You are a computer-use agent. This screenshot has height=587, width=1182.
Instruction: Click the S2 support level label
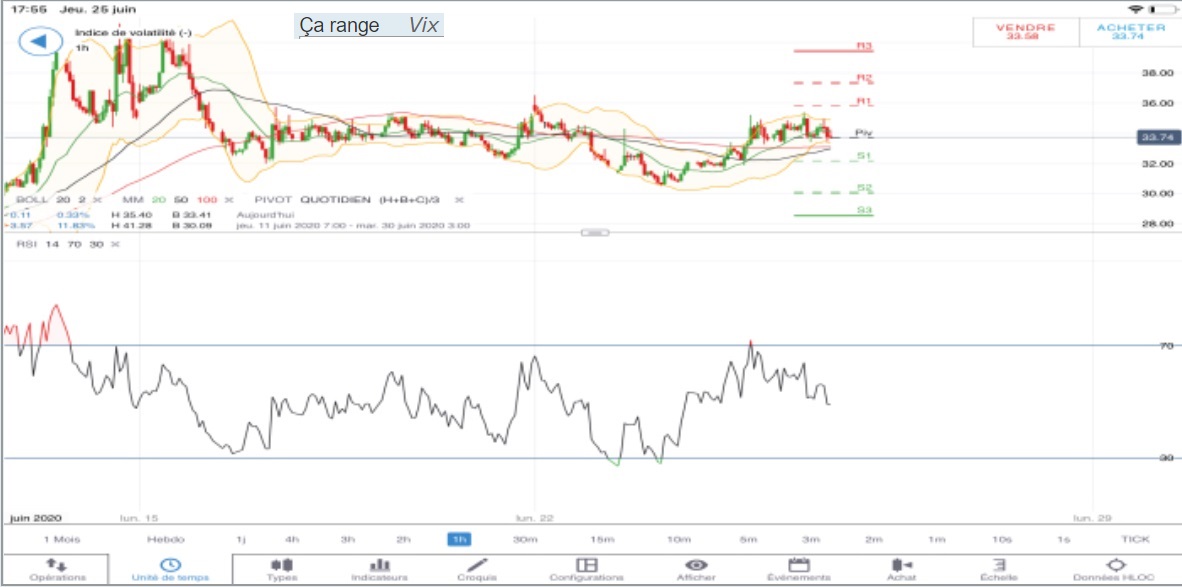pos(865,188)
